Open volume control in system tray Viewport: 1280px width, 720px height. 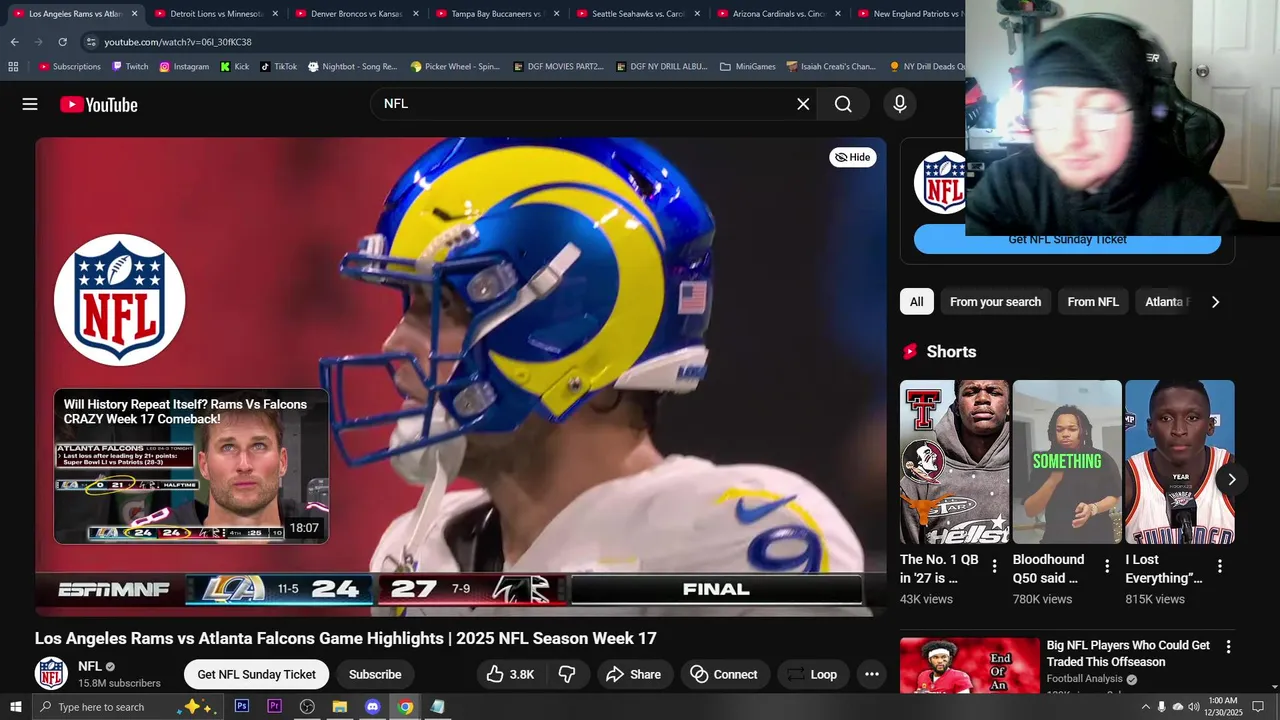pyautogui.click(x=1193, y=707)
